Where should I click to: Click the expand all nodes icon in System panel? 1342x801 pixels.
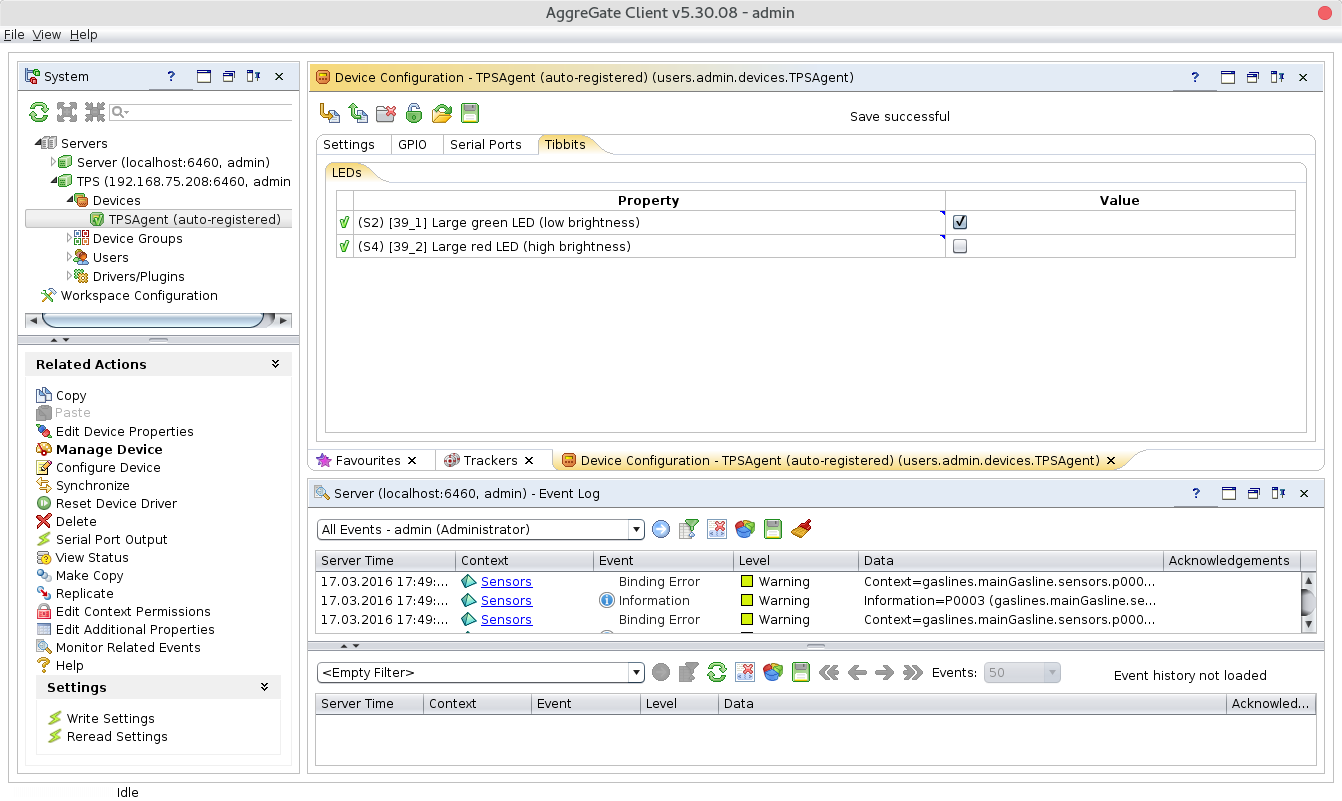67,112
